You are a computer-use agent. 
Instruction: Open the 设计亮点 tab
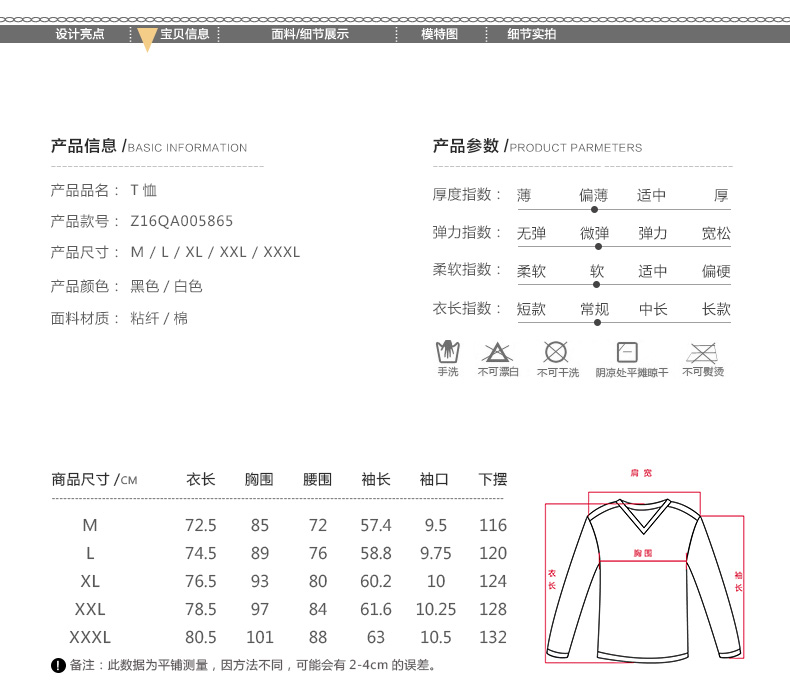[80, 34]
